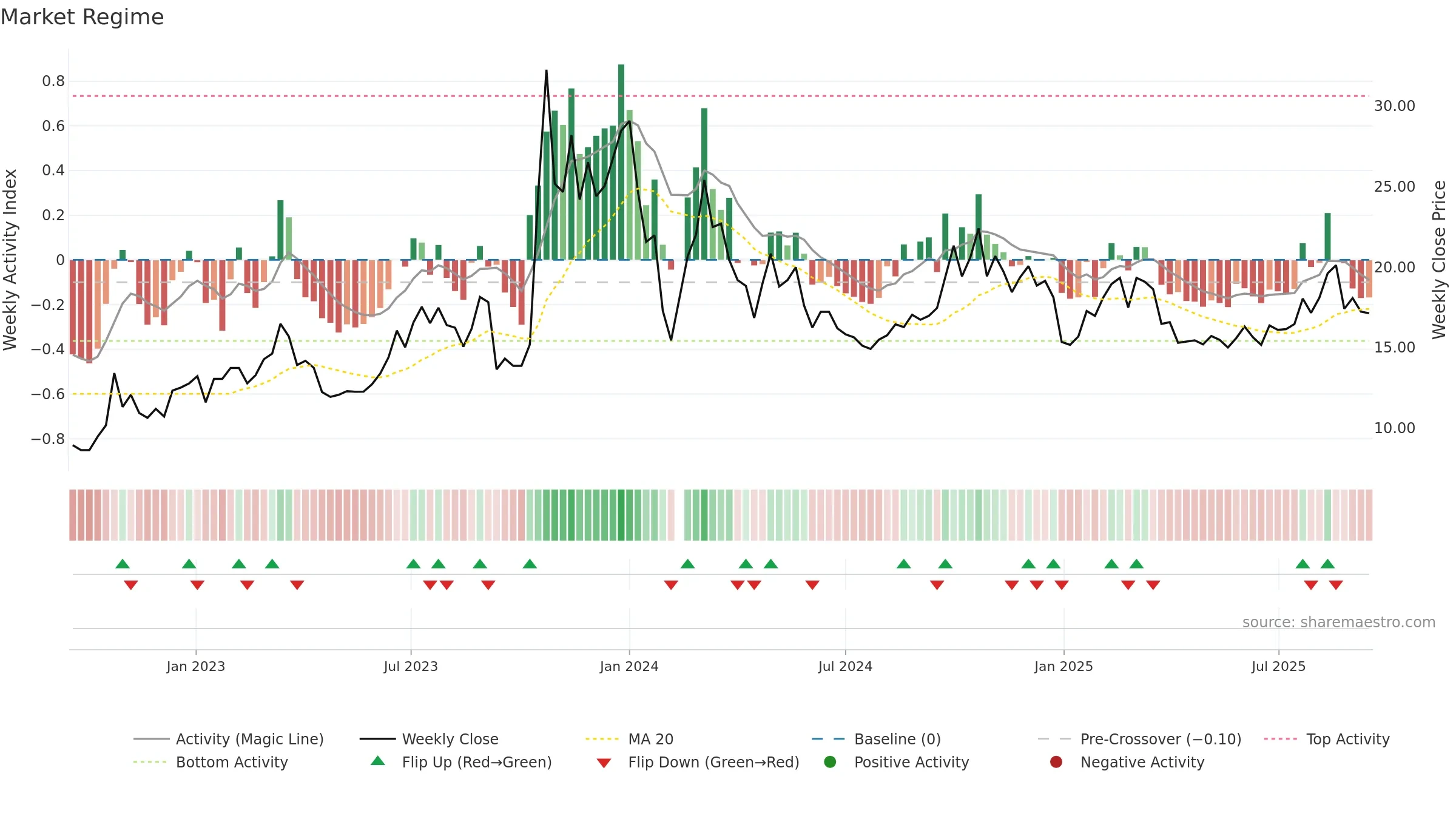Click the −0.8 activity axis label
This screenshot has width=1456, height=819.
click(47, 439)
